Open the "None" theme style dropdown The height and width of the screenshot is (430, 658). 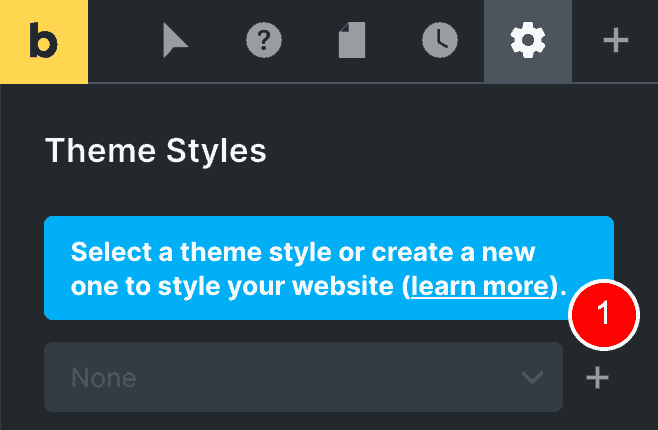click(303, 377)
